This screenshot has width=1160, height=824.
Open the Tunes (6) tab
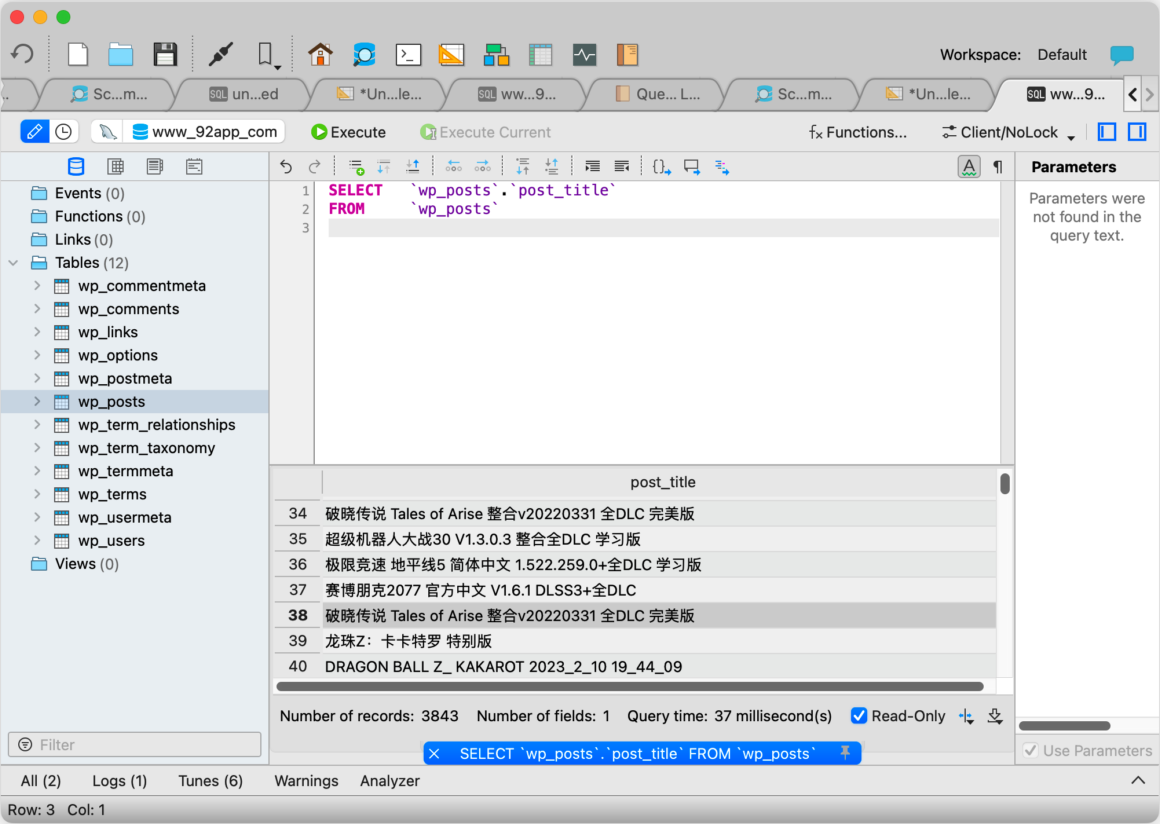point(210,780)
